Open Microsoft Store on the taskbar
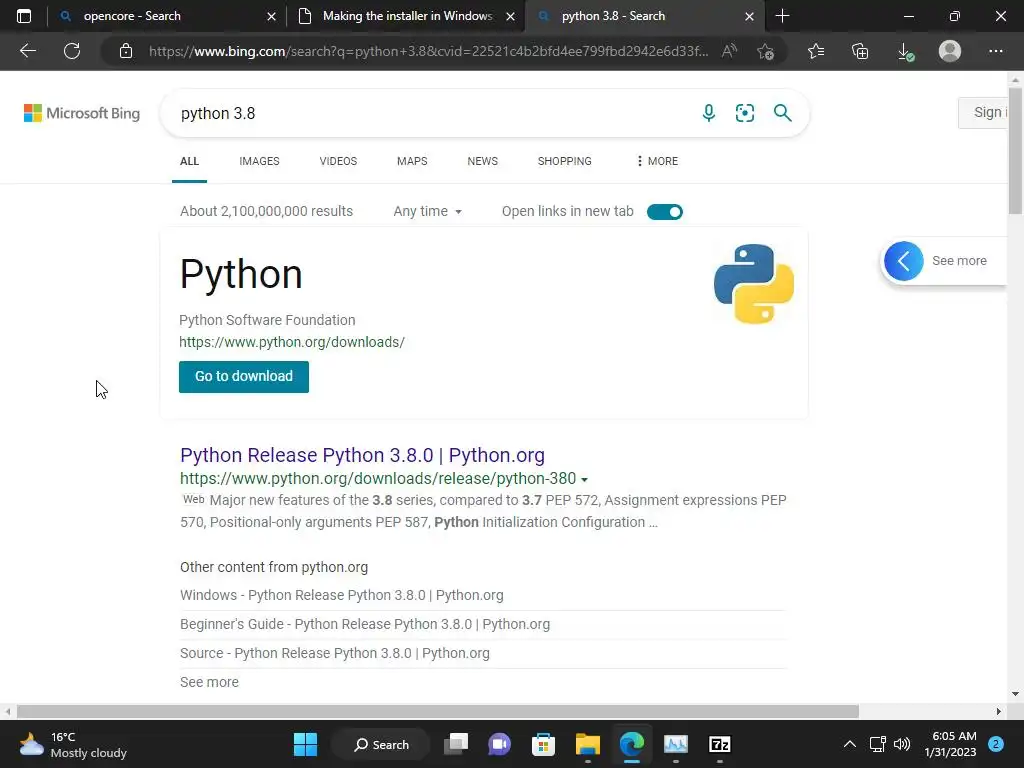The width and height of the screenshot is (1024, 768). tap(543, 744)
